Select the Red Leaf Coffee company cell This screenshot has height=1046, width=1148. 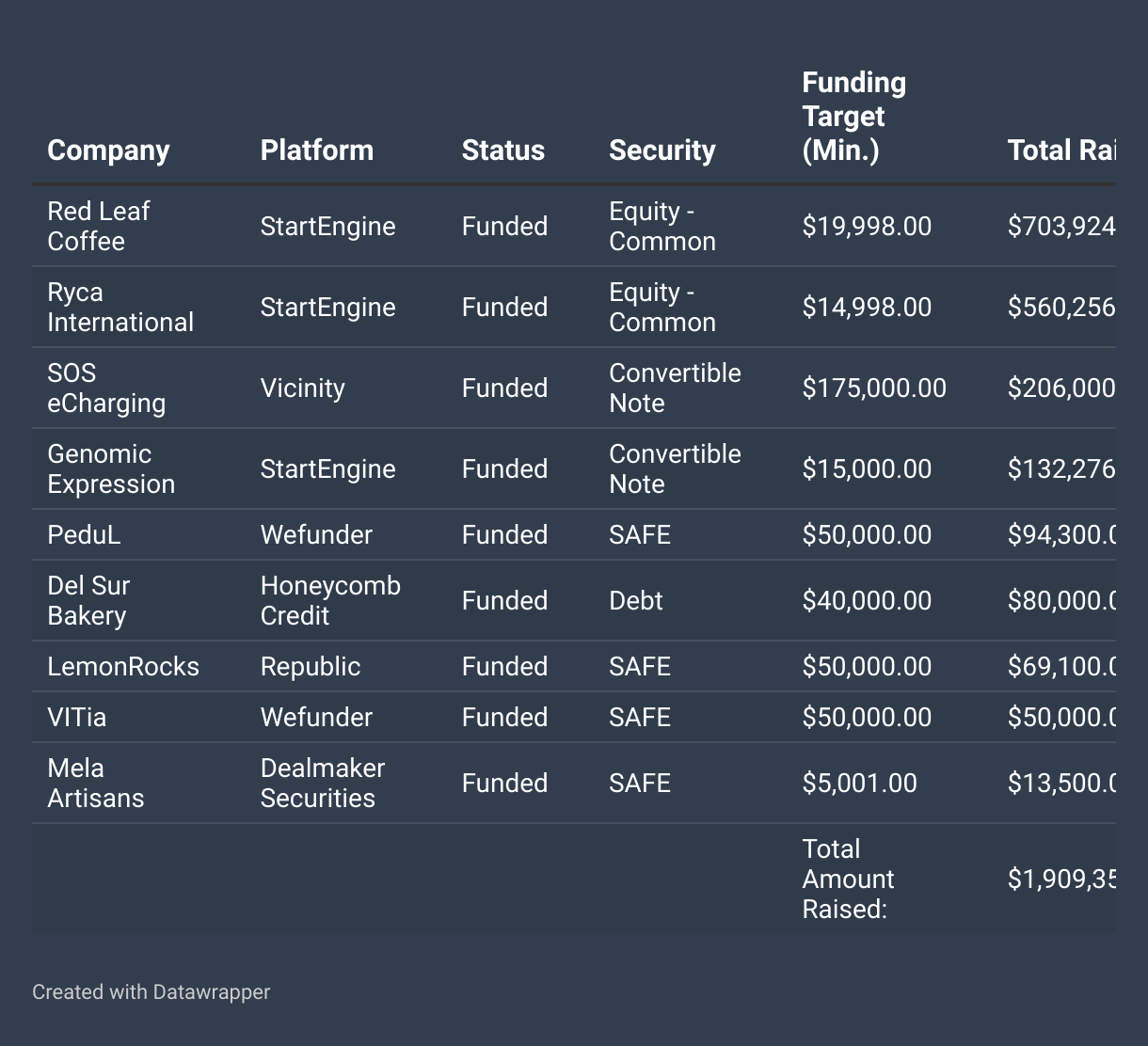99,227
